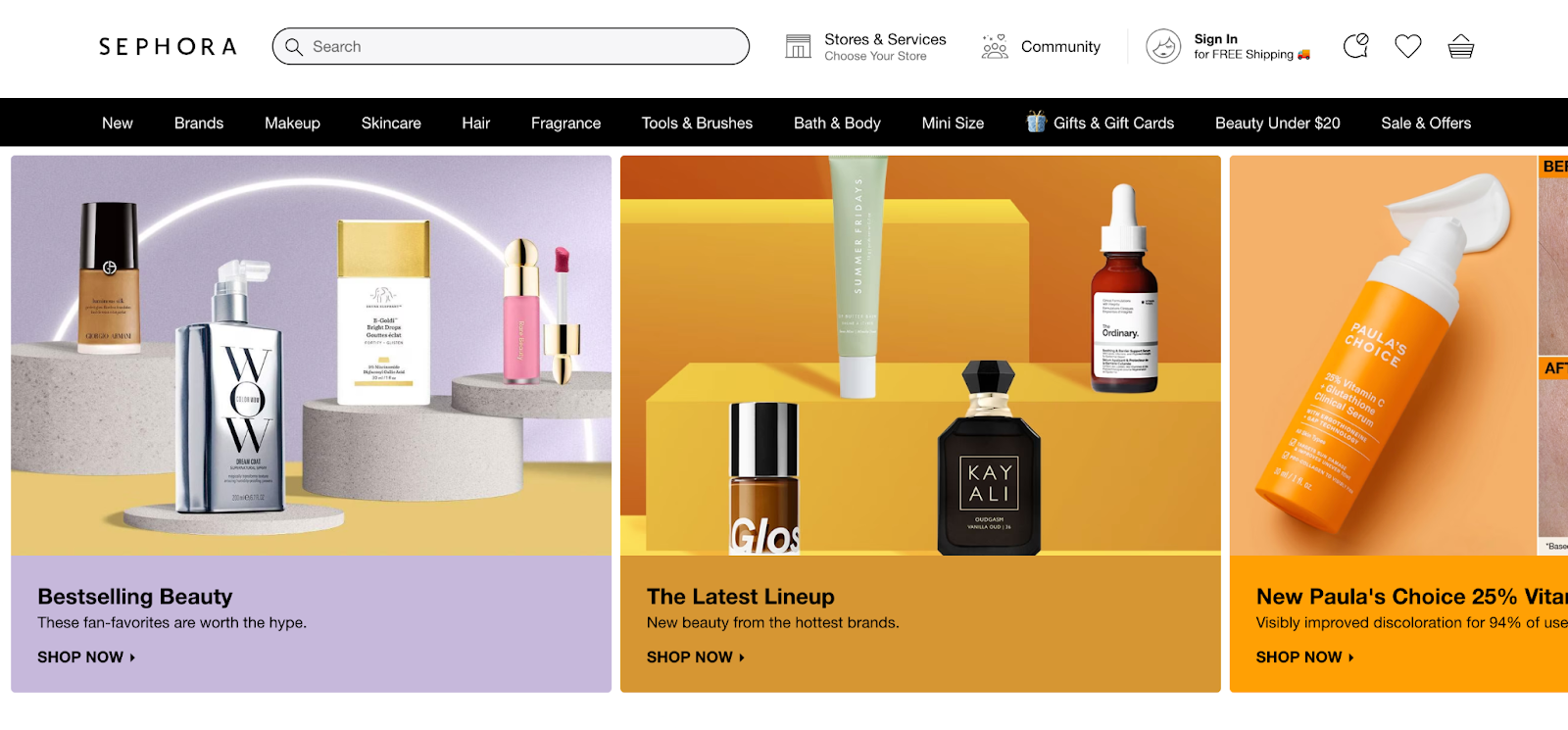
Task: Open the Skincare menu
Action: coord(391,122)
